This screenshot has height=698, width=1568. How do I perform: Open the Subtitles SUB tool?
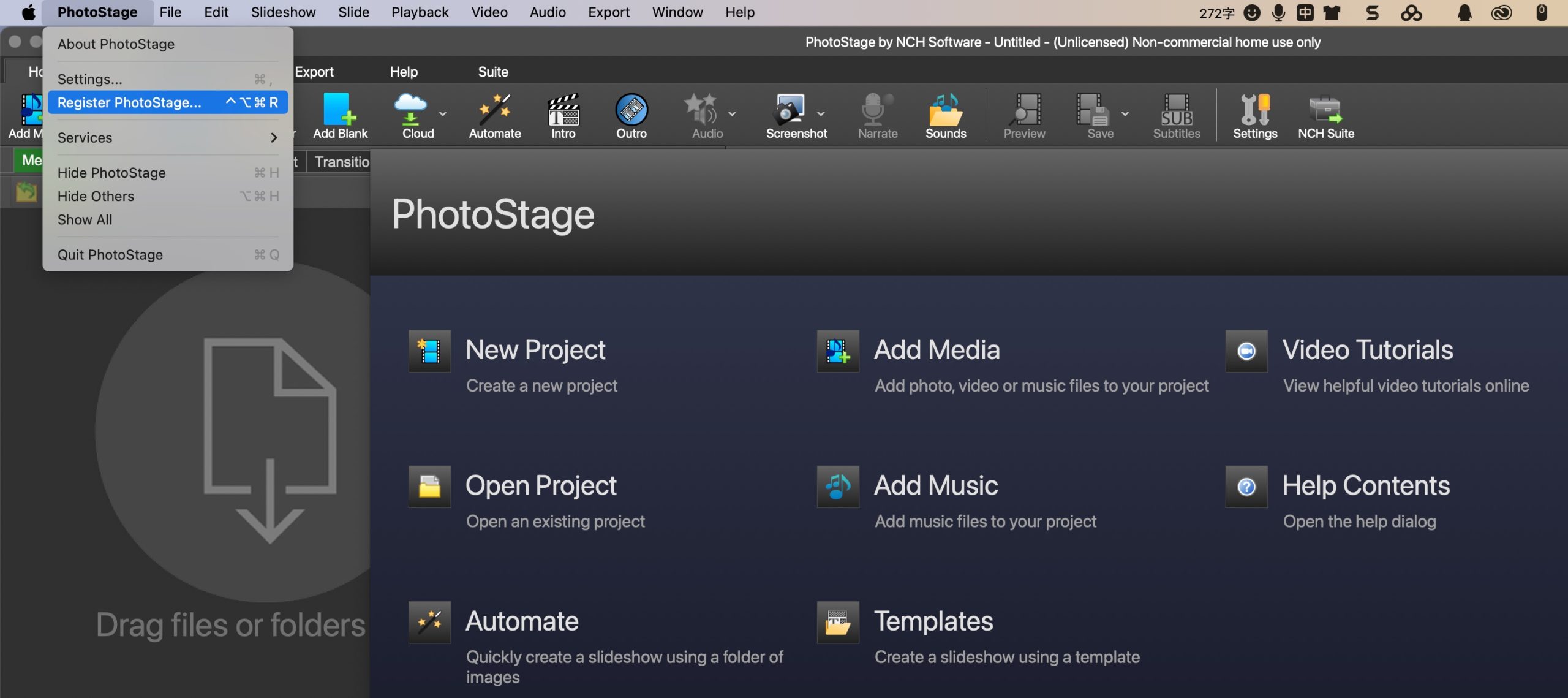[1176, 110]
